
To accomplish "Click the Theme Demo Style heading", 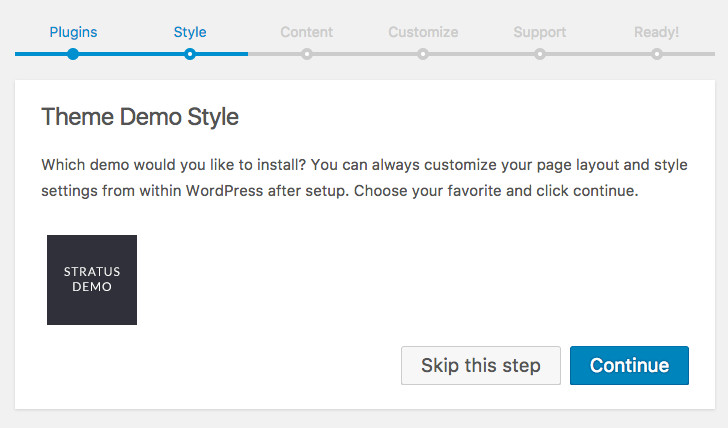I will (140, 117).
